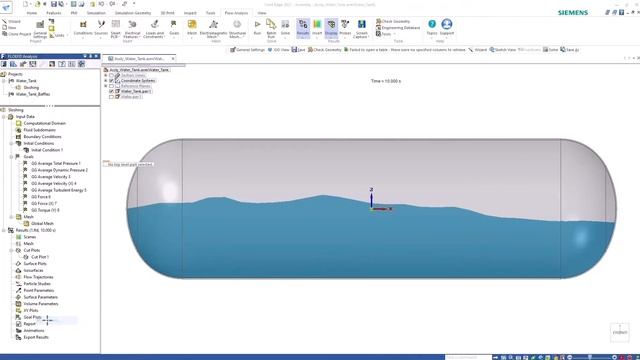Select GG Torque (Y) 8 goal
The image size is (640, 360).
(x=45, y=210)
